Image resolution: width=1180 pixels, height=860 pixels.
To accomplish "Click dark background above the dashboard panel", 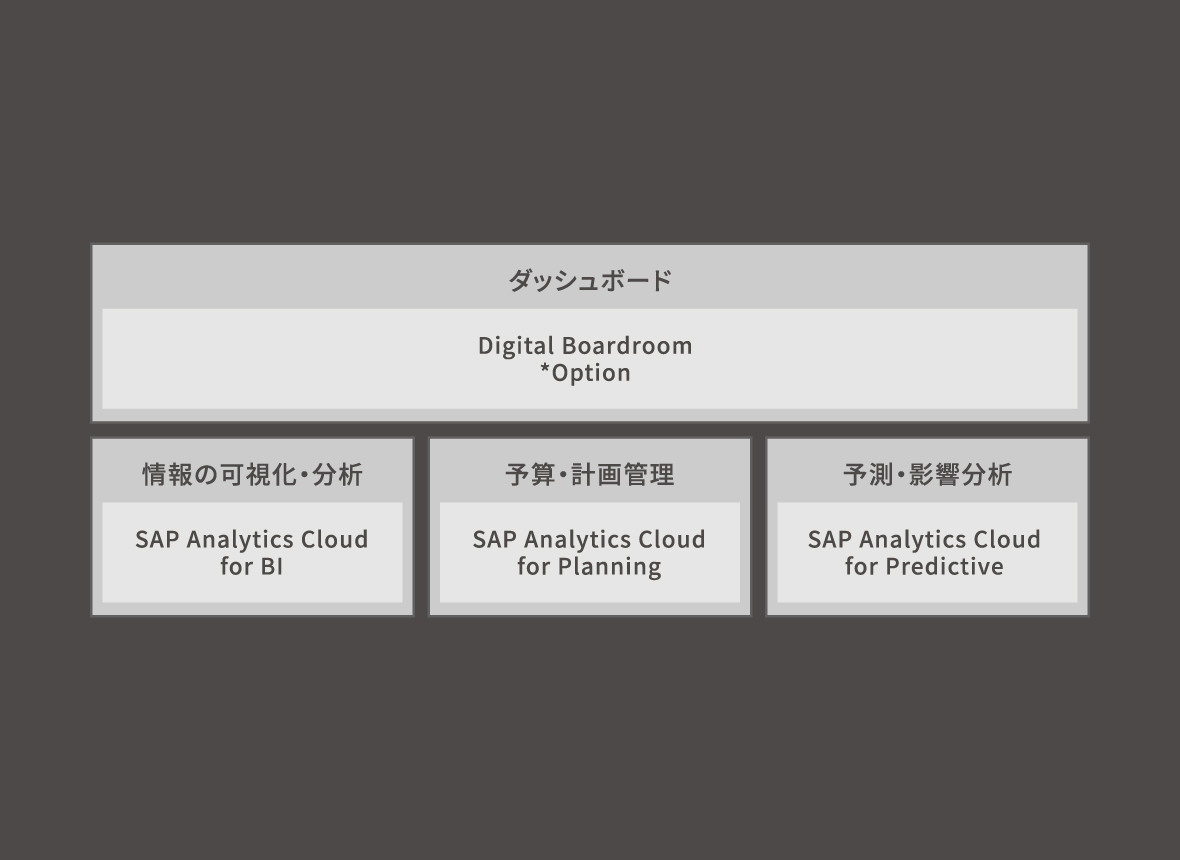I will click(589, 120).
